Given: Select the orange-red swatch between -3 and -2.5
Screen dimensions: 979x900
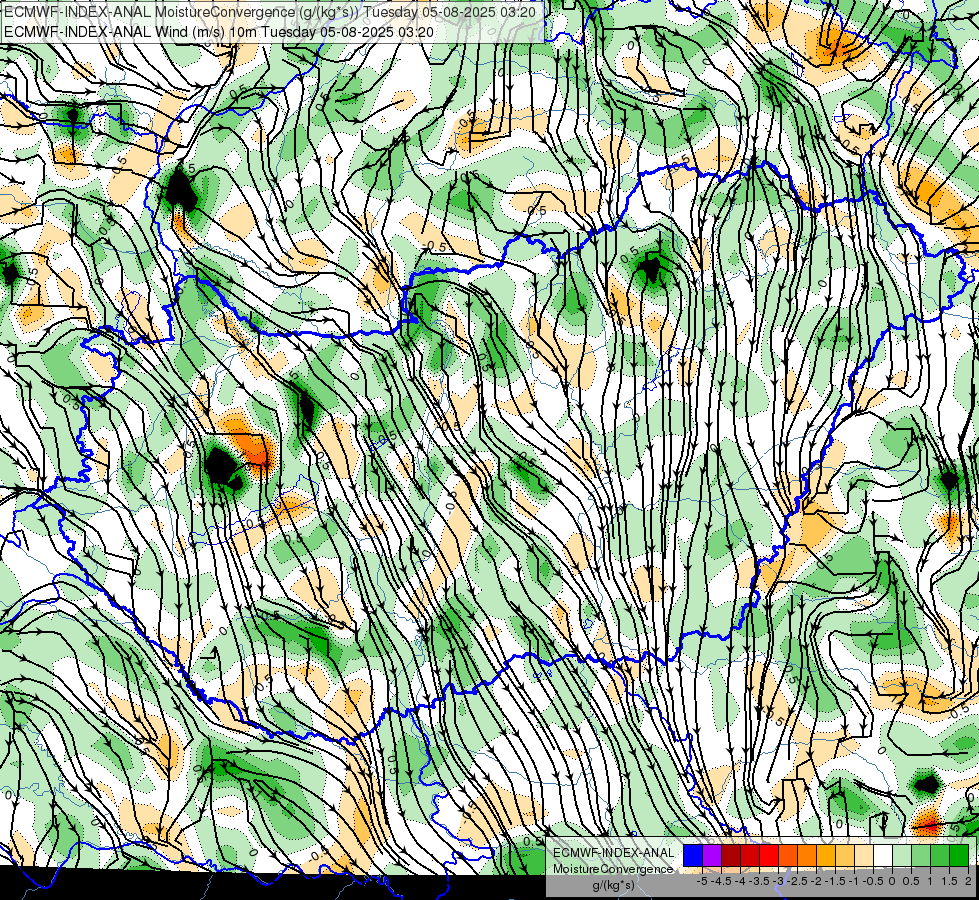Looking at the screenshot, I should point(788,855).
